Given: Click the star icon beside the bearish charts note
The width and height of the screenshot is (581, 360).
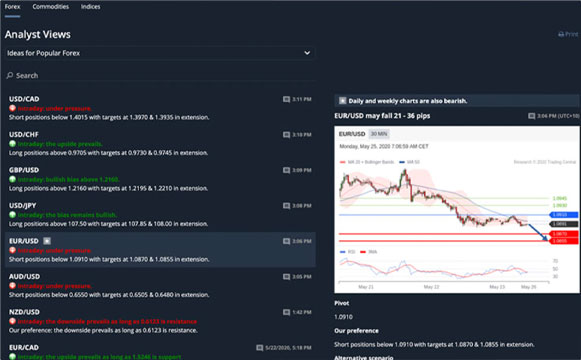Looking at the screenshot, I should tap(343, 101).
